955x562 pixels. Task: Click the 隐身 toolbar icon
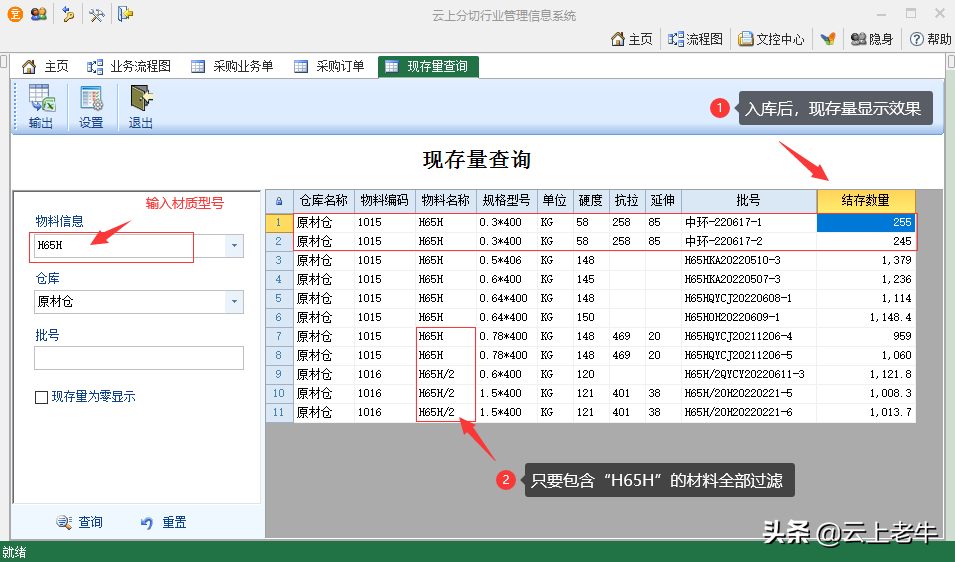872,39
